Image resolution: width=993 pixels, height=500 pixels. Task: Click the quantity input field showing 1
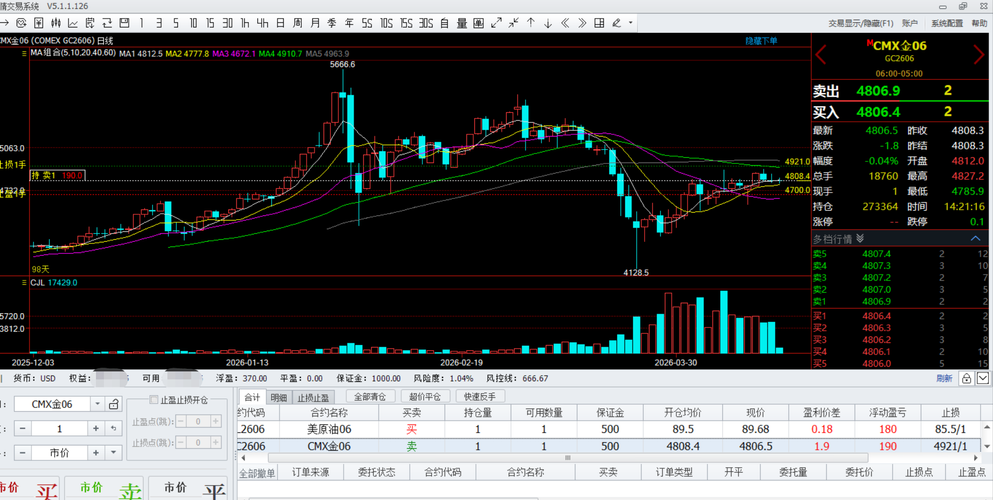60,428
